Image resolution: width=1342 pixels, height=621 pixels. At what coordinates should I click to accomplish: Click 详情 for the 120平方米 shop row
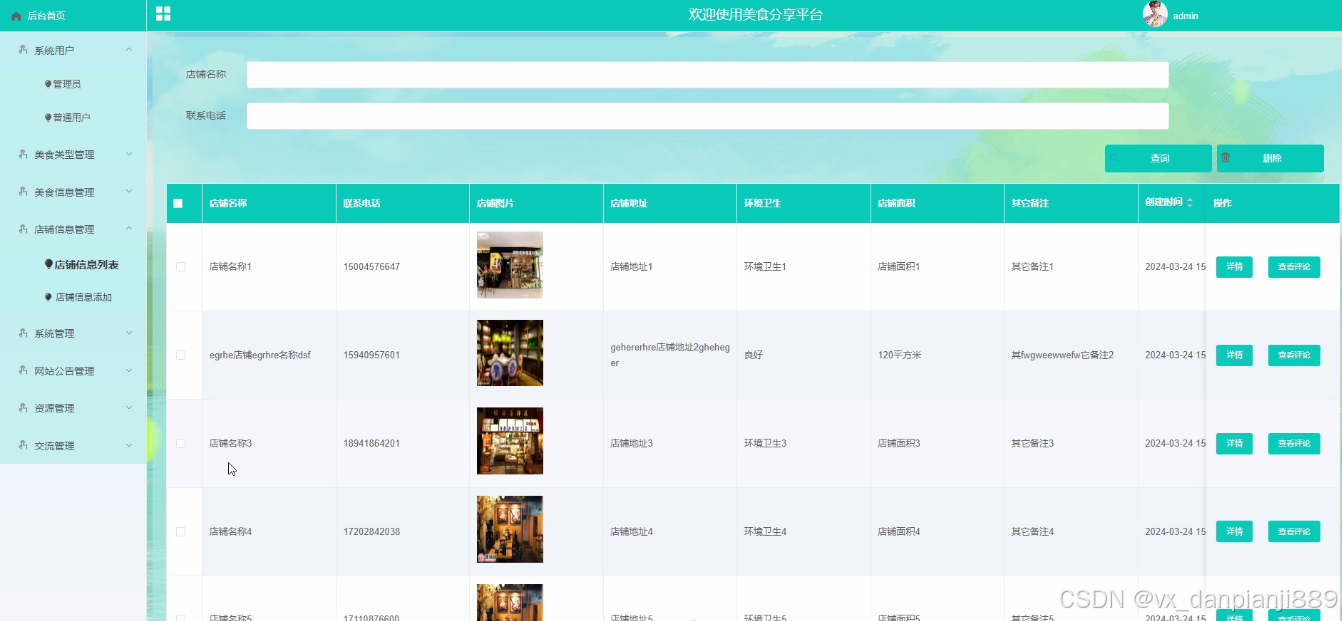coord(1234,355)
